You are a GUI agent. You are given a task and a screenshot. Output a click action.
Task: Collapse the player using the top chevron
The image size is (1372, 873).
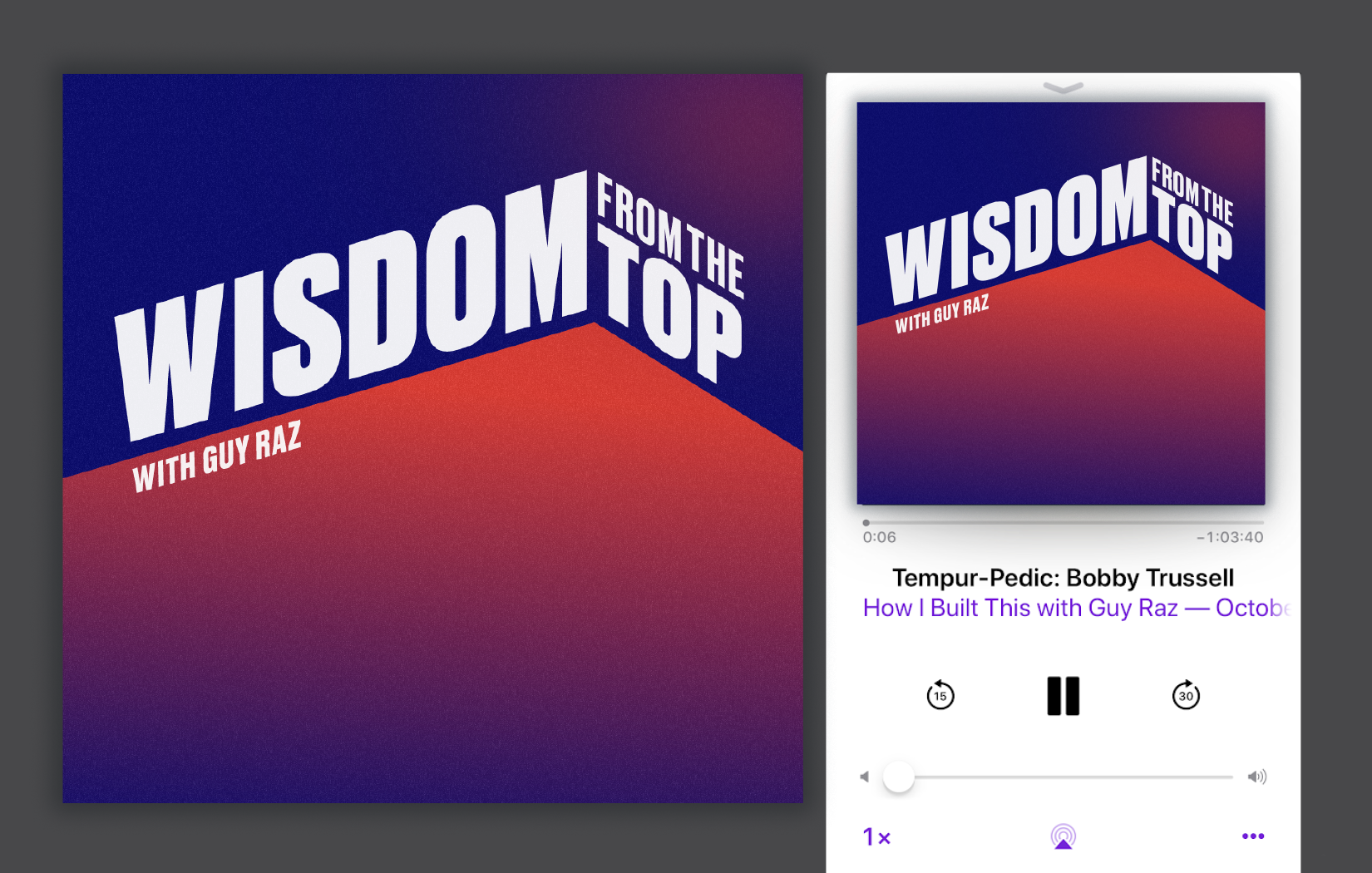[1063, 87]
